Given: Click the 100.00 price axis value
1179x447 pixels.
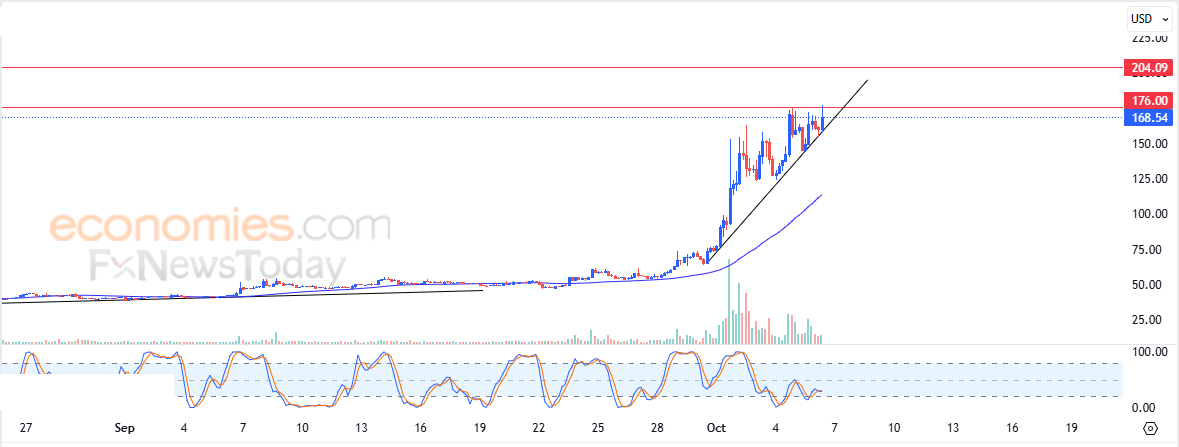Looking at the screenshot, I should coord(1150,214).
